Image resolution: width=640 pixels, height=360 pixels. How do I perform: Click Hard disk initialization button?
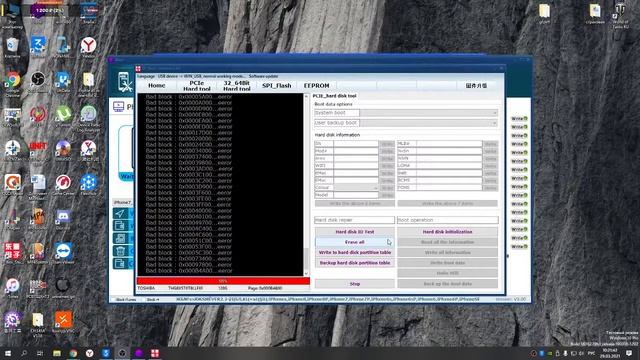click(447, 232)
